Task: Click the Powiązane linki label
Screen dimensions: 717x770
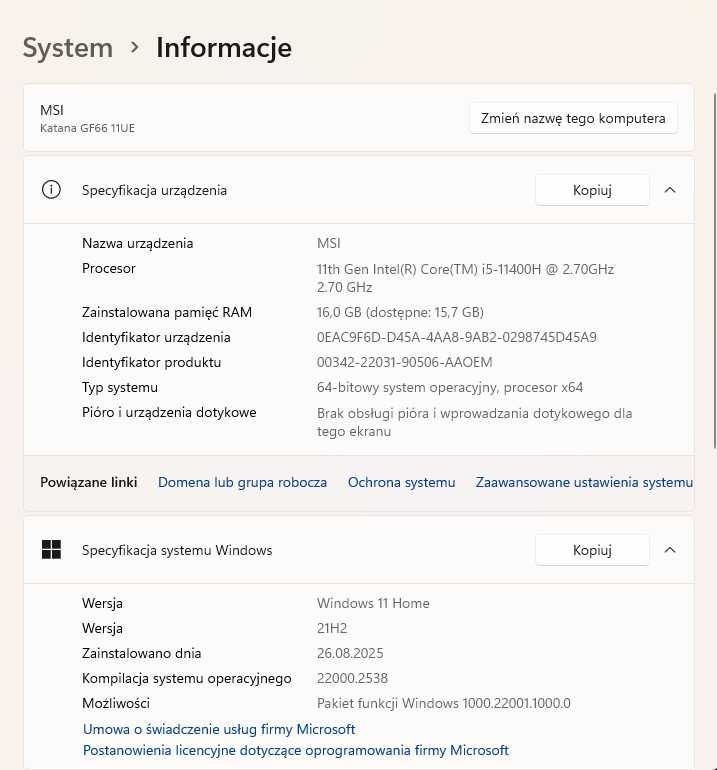Action: click(x=88, y=482)
